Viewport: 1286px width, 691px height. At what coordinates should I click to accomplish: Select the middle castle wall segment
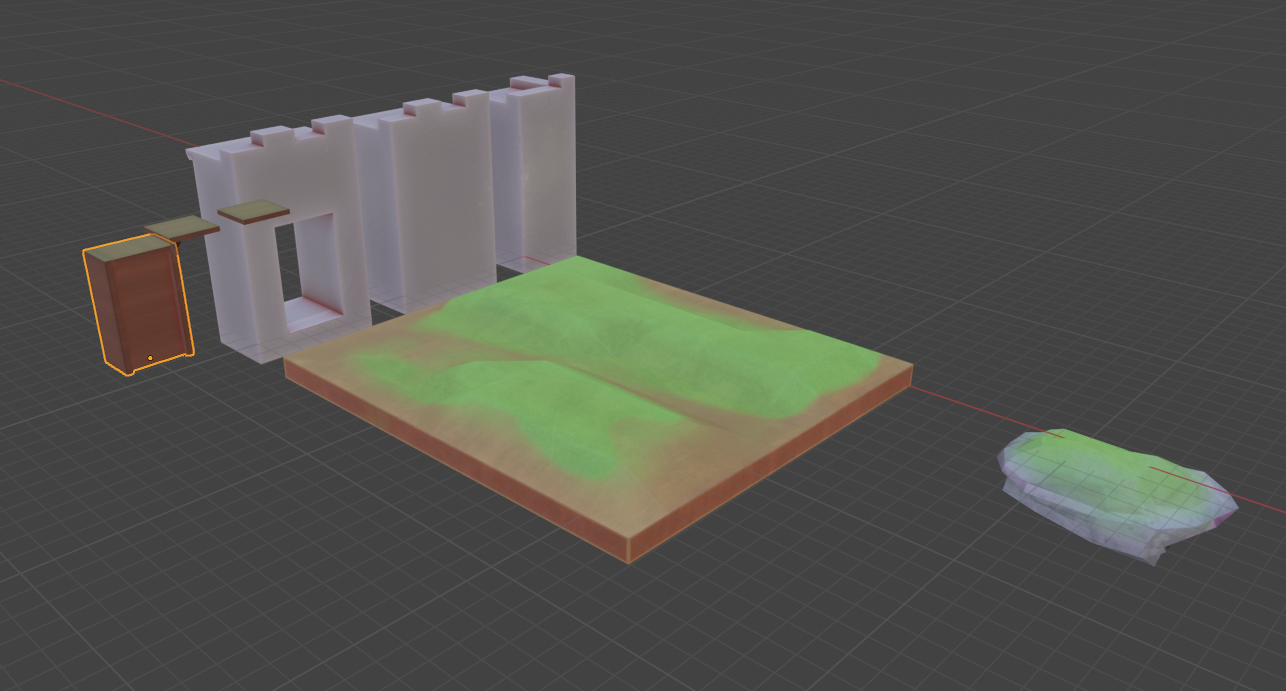[x=425, y=201]
